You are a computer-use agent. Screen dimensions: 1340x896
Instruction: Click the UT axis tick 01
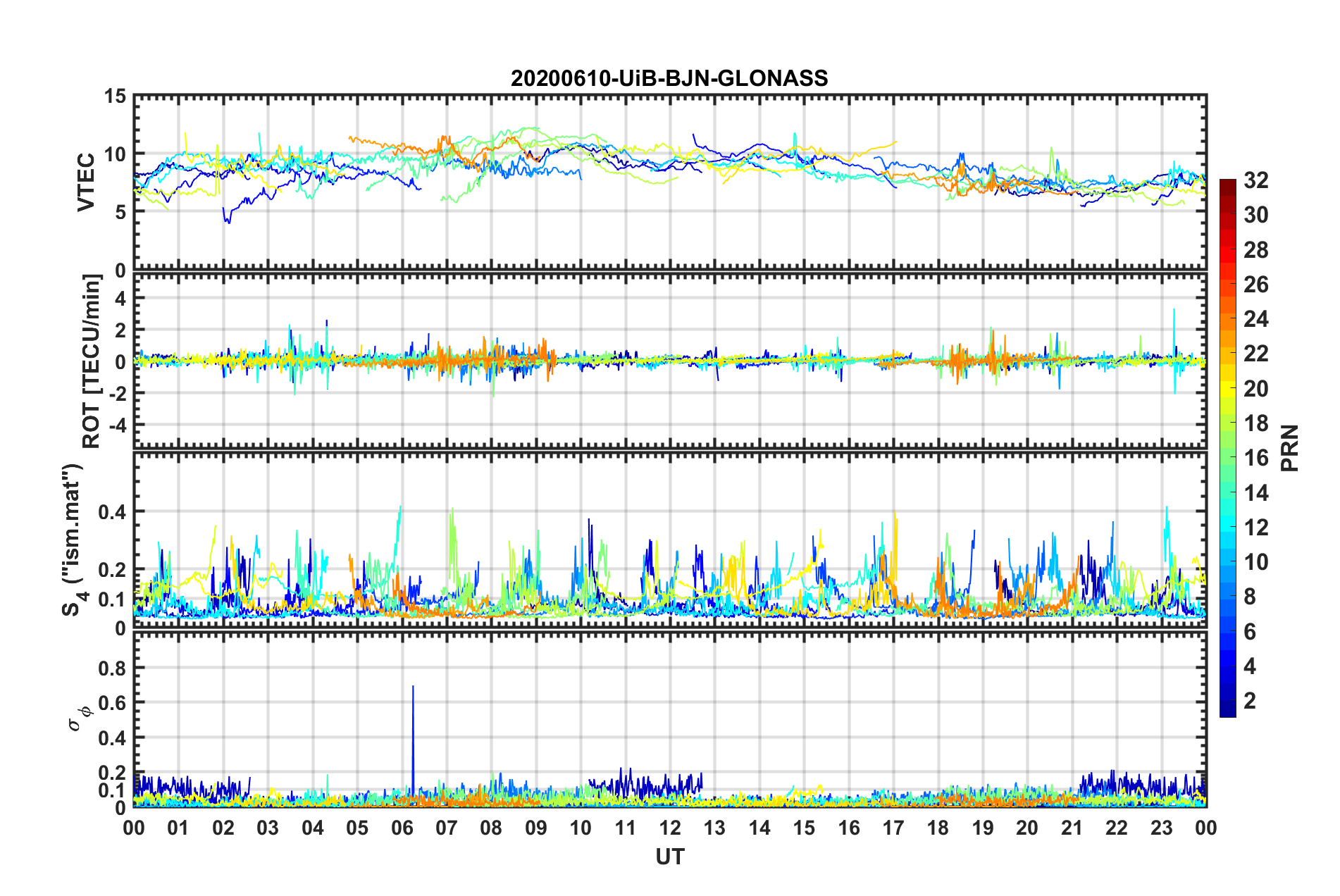[178, 828]
